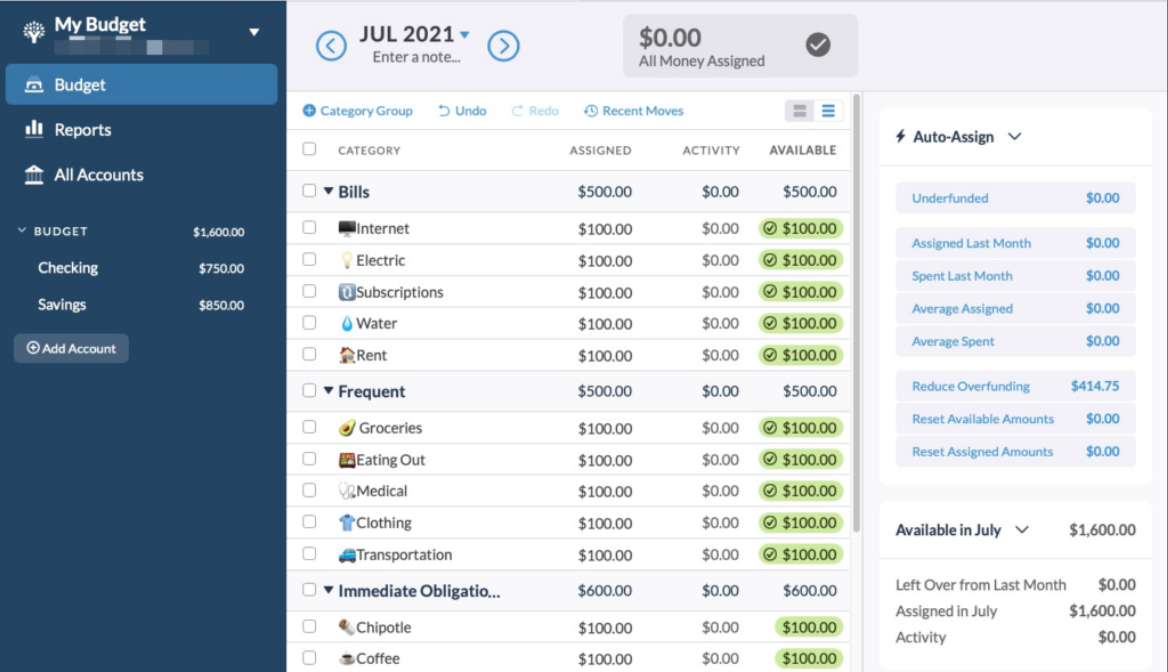Check the Frequent group checkbox
This screenshot has height=672, width=1168.
pyautogui.click(x=309, y=390)
